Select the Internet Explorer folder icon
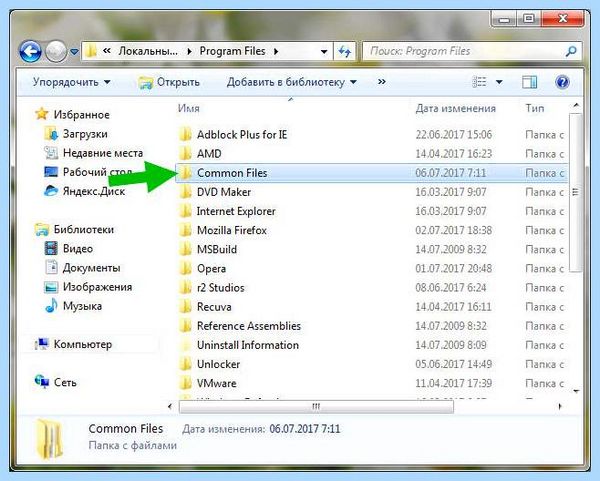The image size is (600, 481). click(186, 211)
